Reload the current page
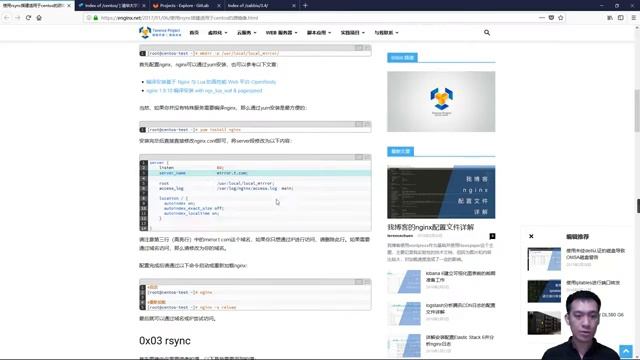640x360 pixels. (x=28, y=18)
